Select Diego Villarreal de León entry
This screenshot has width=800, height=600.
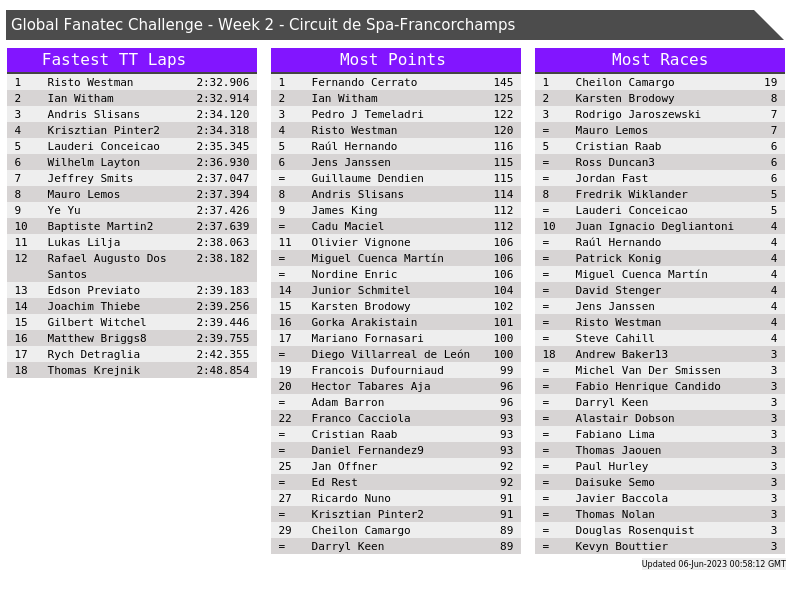[x=390, y=354]
